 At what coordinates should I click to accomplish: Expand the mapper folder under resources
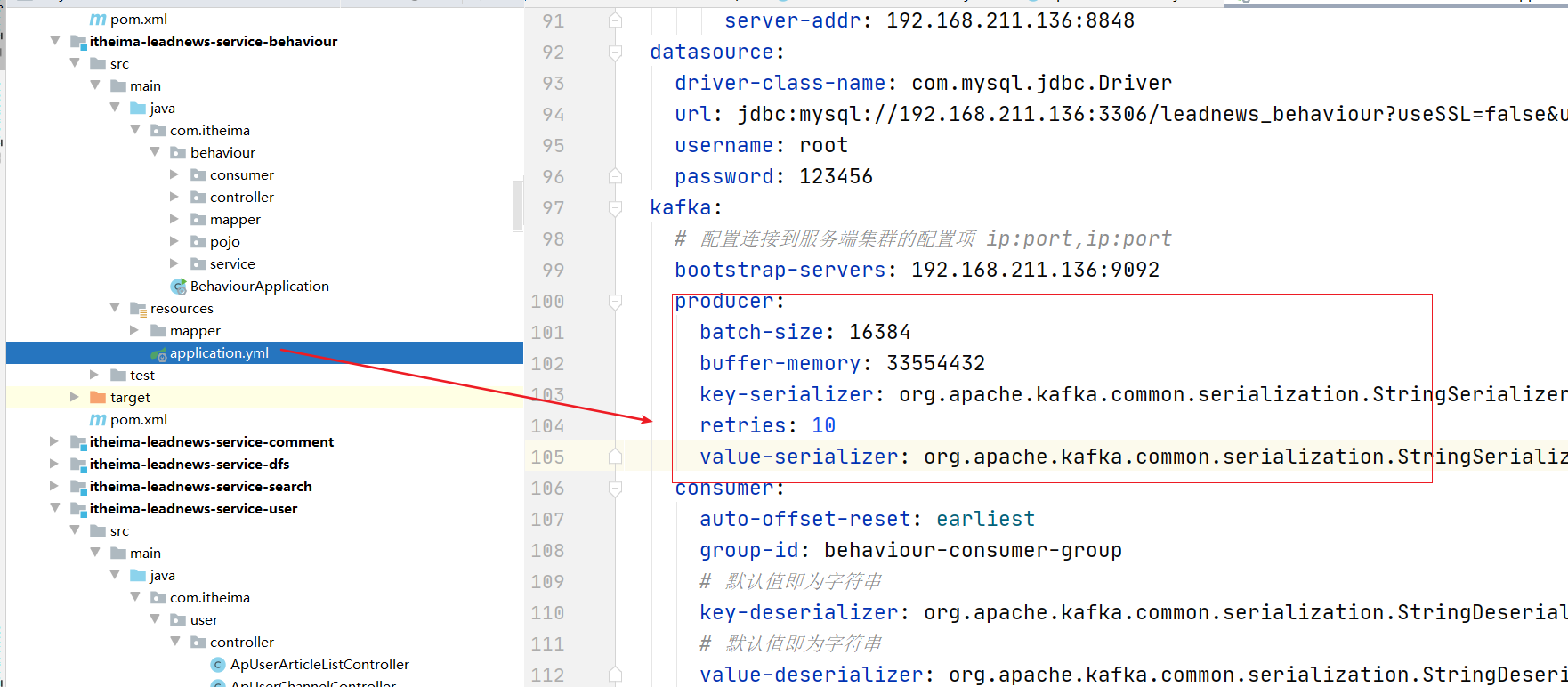pyautogui.click(x=134, y=330)
